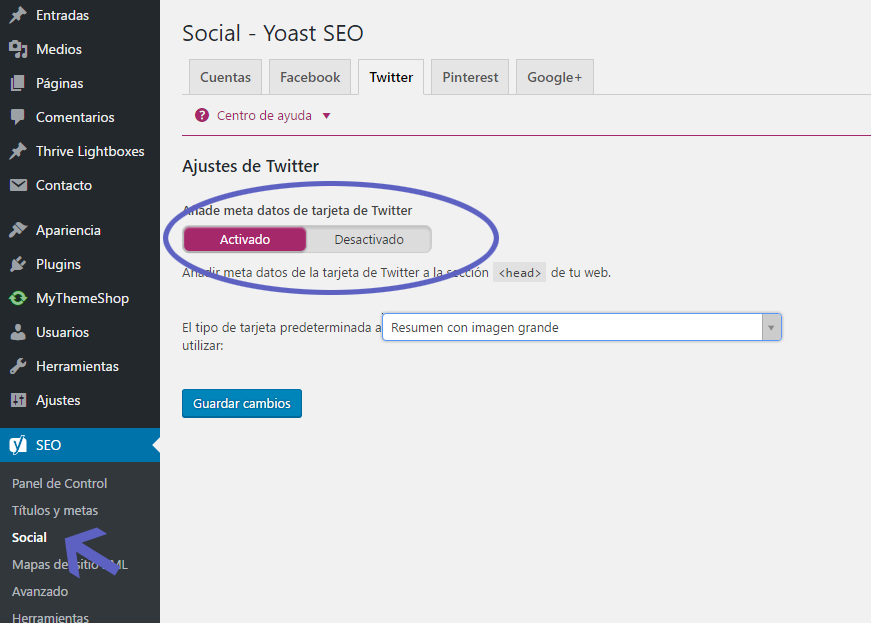Viewport: 871px width, 623px height.
Task: Open Títulos y metas submenu
Action: point(55,510)
